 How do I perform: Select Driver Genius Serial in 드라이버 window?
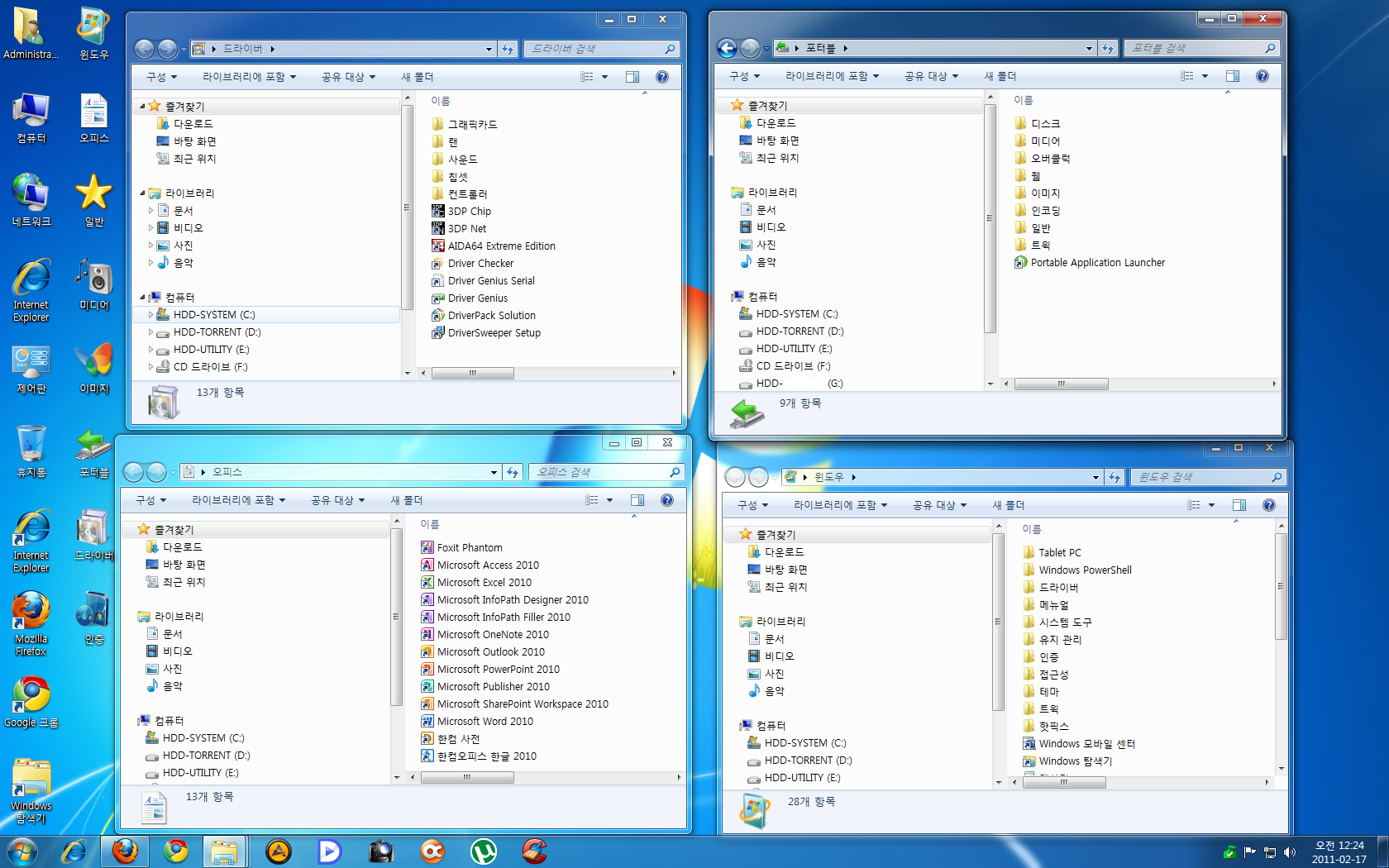click(x=483, y=280)
